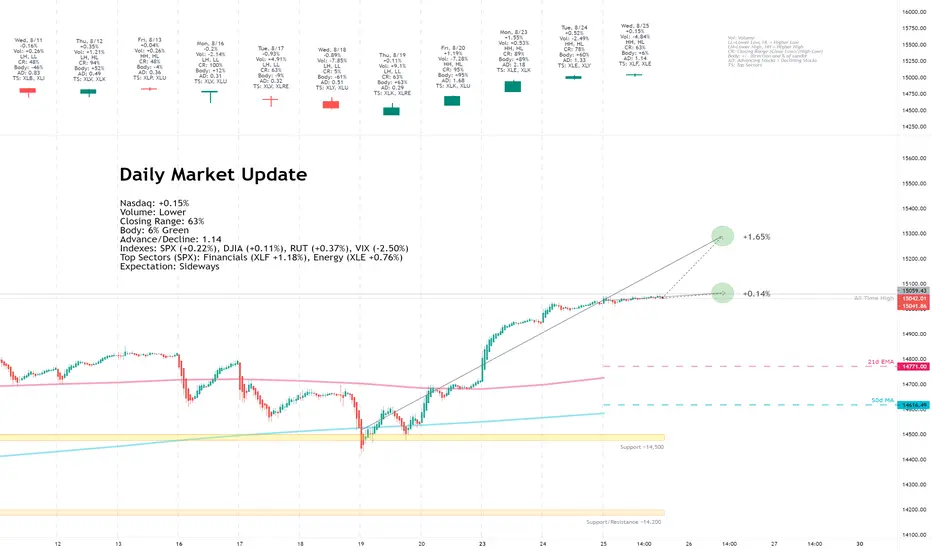The image size is (932, 550).
Task: Click the gray 15059.43 price label
Action: pos(914,291)
